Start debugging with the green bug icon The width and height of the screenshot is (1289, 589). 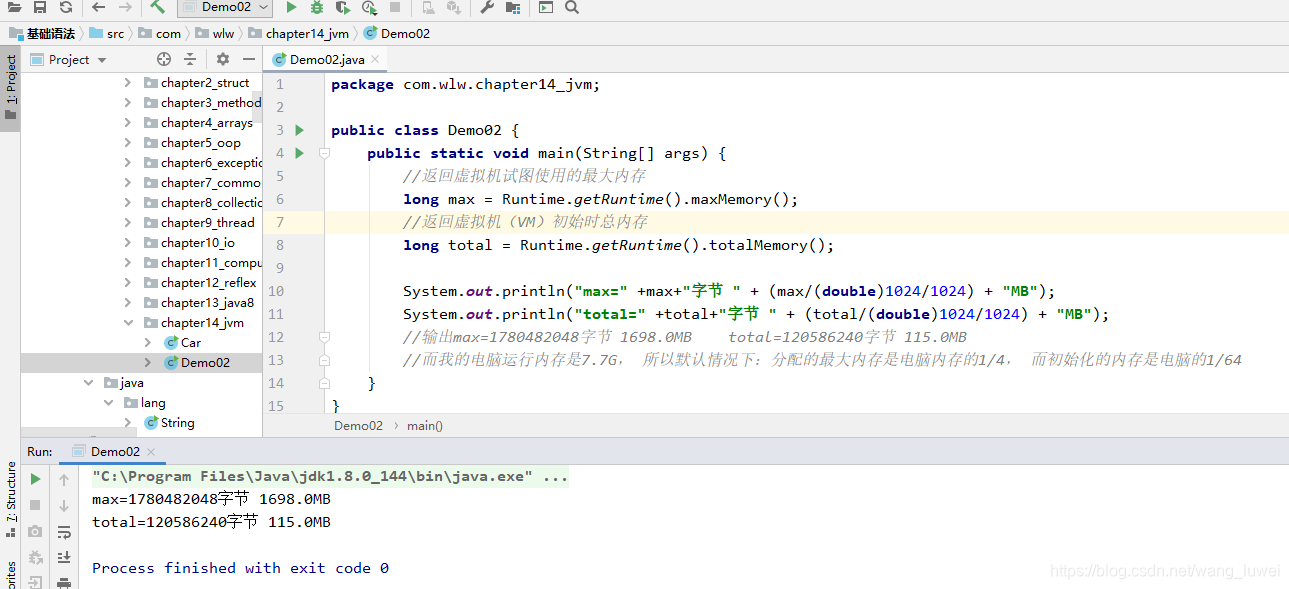[x=317, y=7]
